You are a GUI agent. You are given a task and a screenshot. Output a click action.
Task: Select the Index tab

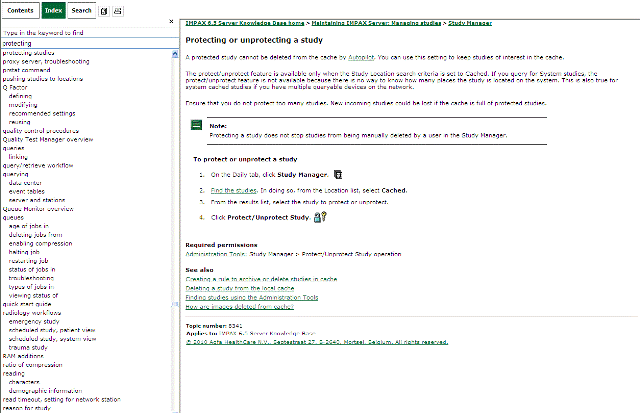tap(53, 10)
